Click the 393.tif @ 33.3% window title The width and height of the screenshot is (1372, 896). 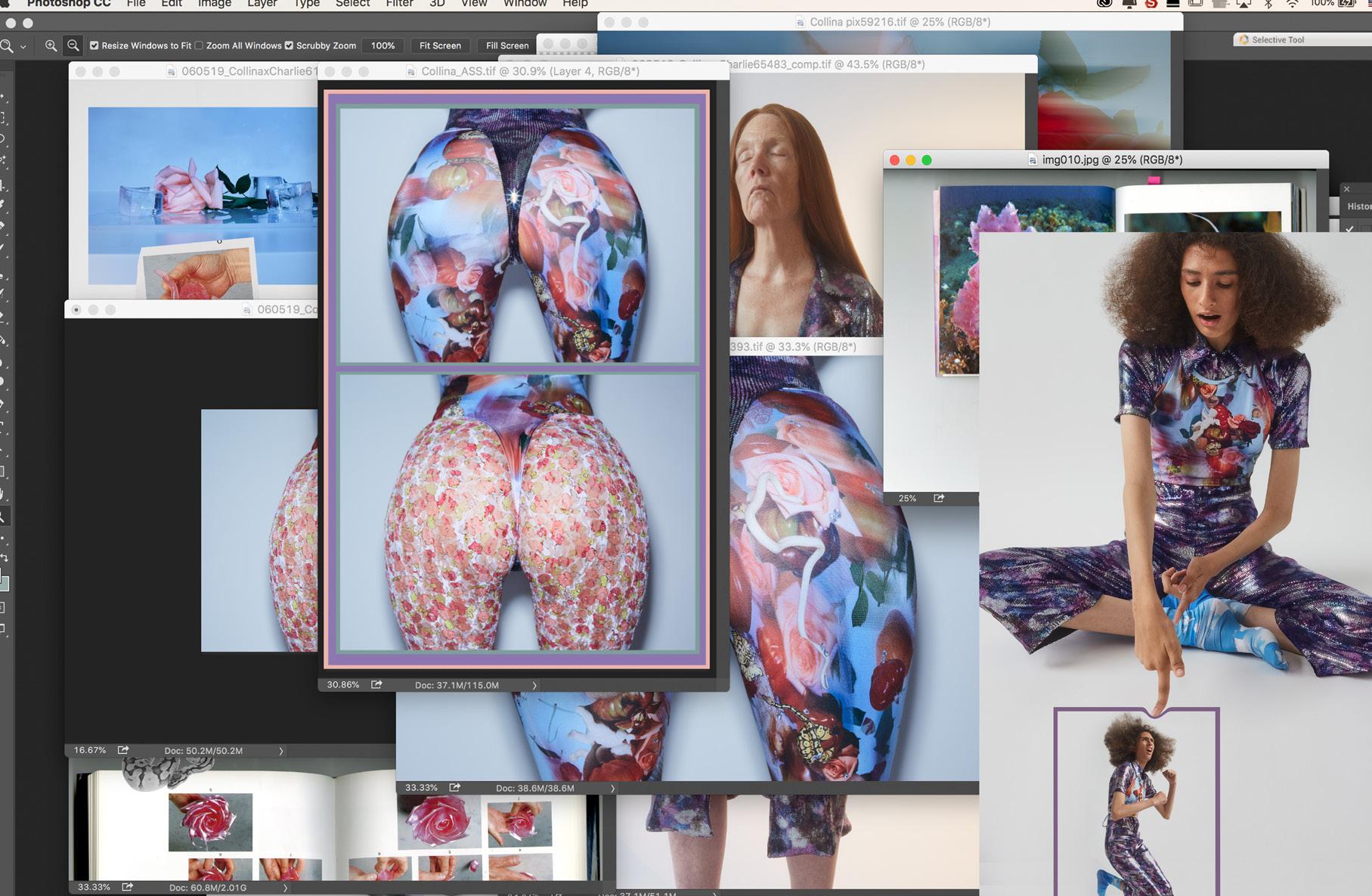793,346
